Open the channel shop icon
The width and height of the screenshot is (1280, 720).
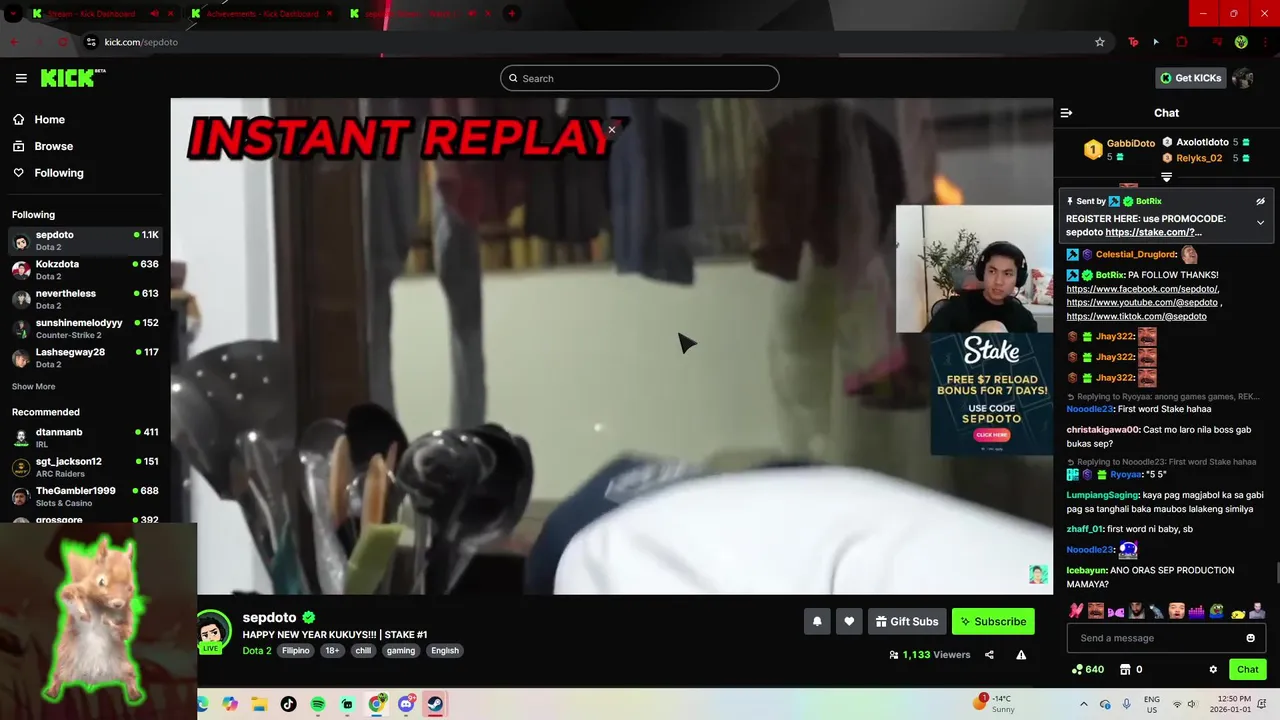click(x=1124, y=669)
